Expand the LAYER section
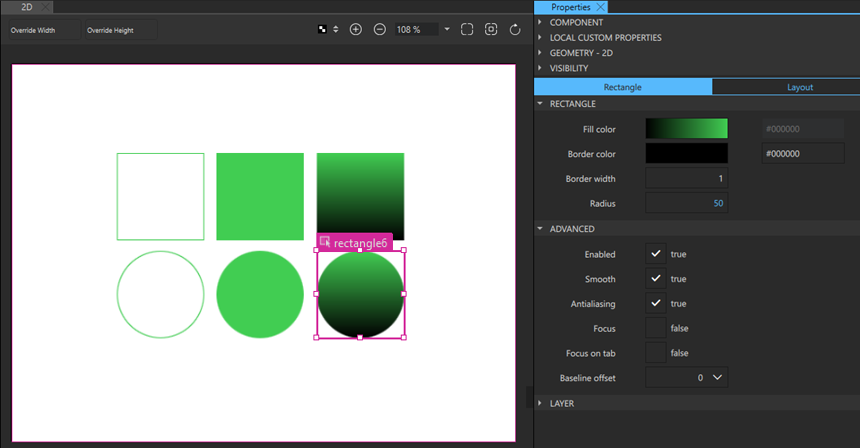This screenshot has height=448, width=860. (x=562, y=403)
